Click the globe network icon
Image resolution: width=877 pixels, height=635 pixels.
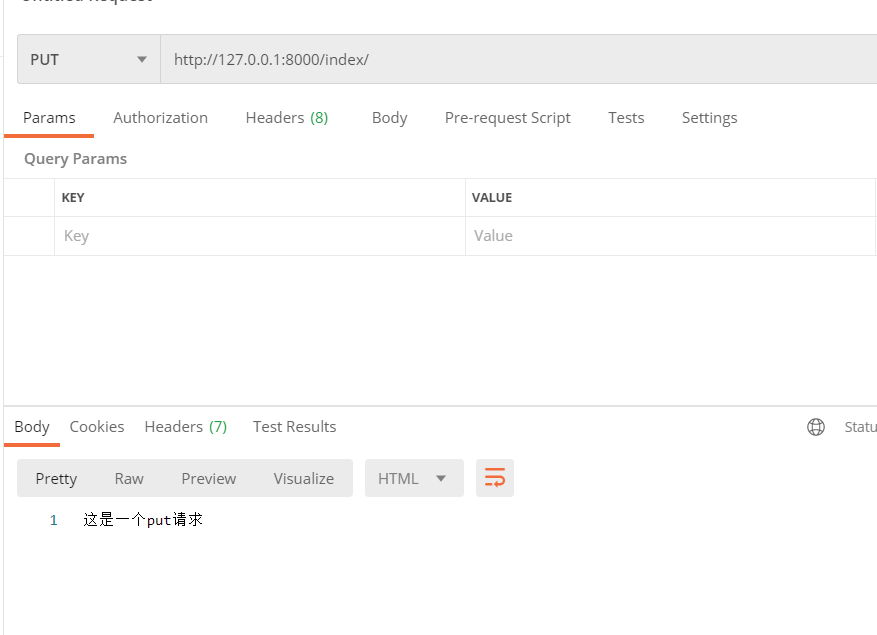(x=815, y=427)
